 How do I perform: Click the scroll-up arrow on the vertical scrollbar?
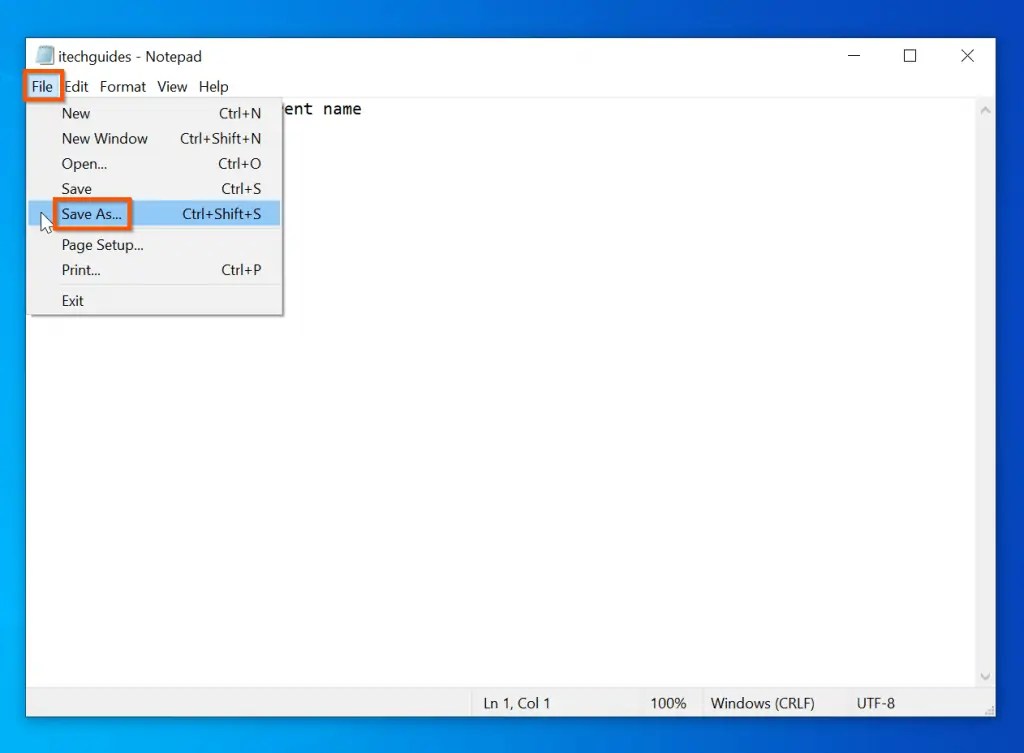(985, 109)
